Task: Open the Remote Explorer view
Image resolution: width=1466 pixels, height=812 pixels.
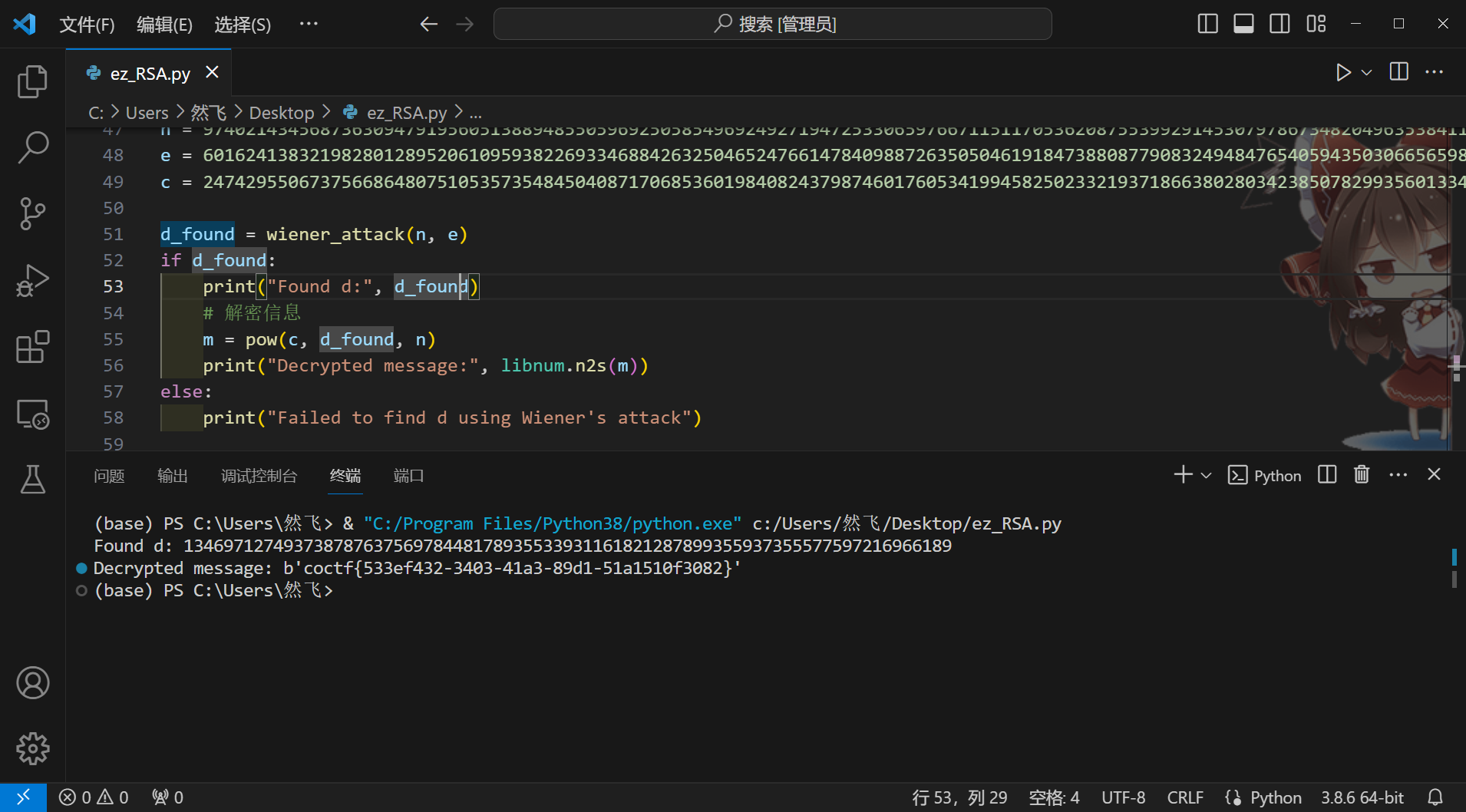Action: [x=32, y=414]
